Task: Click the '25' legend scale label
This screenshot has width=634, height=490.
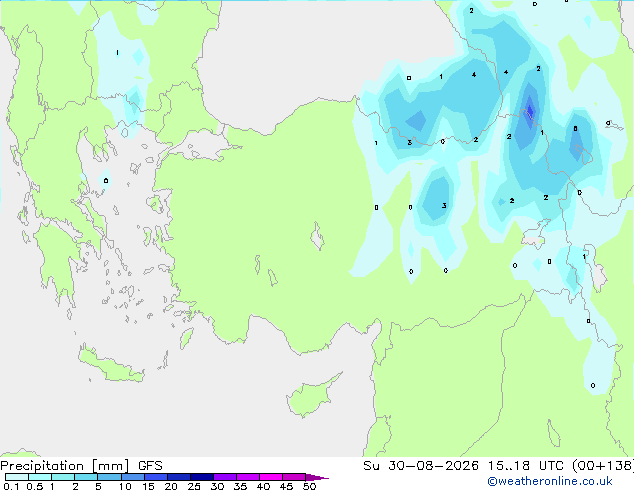Action: (x=194, y=486)
